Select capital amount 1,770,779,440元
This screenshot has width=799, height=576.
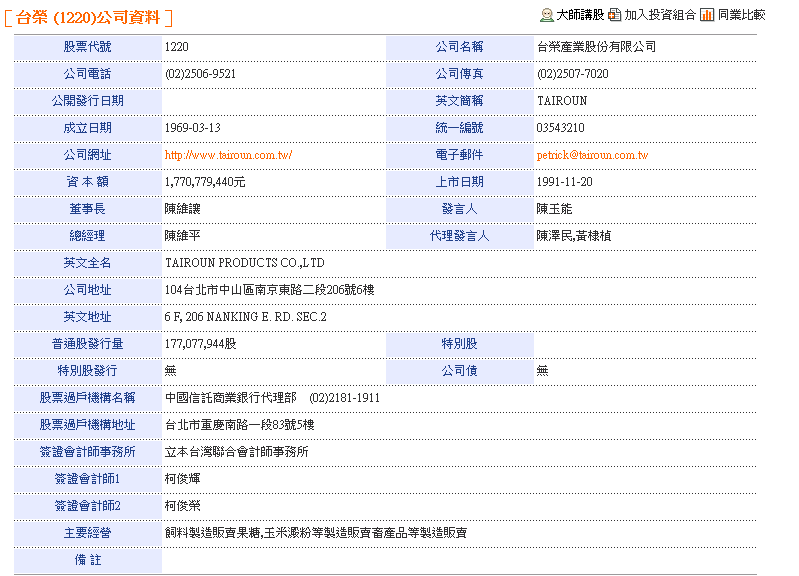coord(205,182)
